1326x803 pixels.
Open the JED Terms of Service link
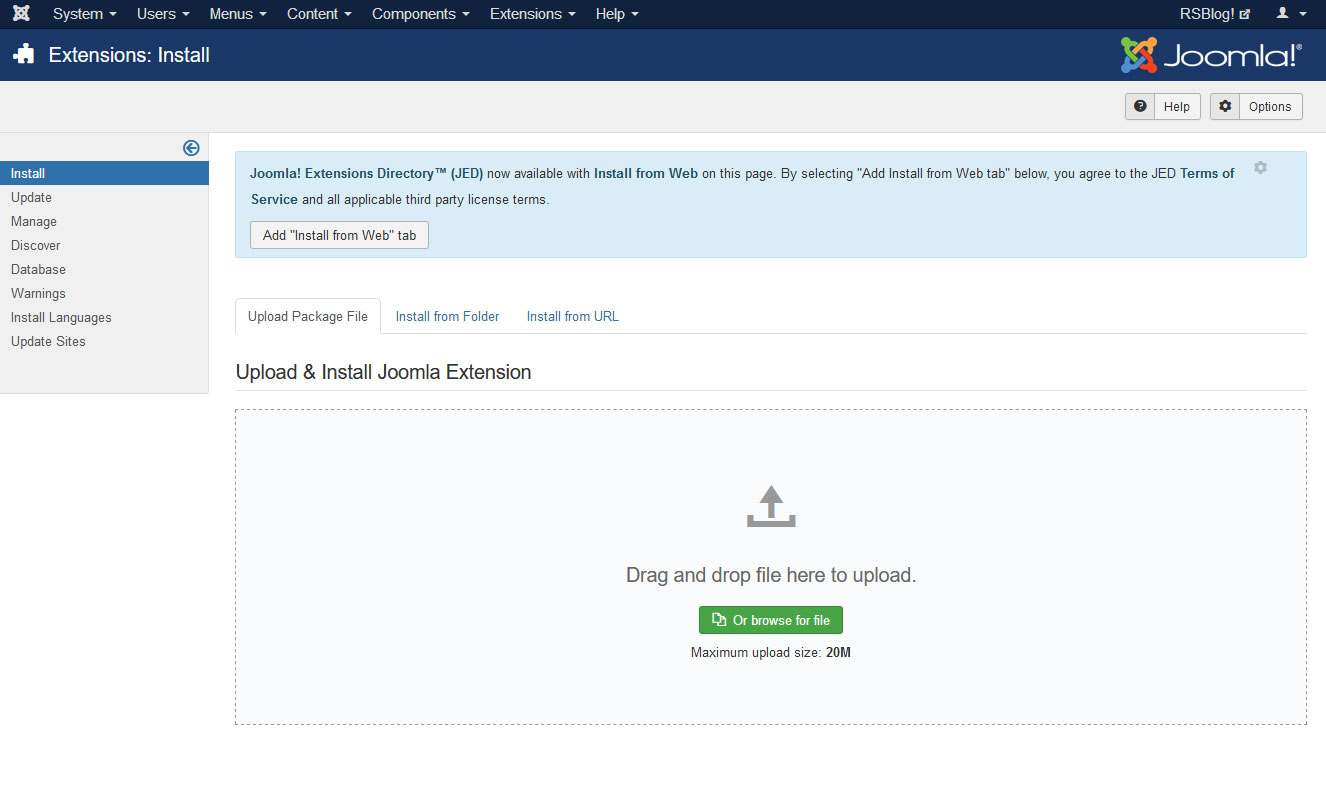(x=1207, y=173)
